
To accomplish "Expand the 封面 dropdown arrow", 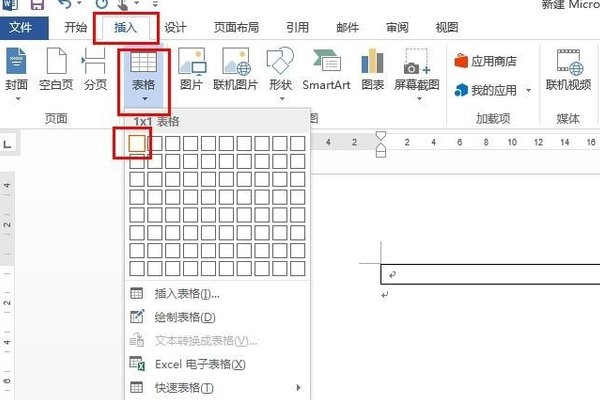I will point(18,98).
